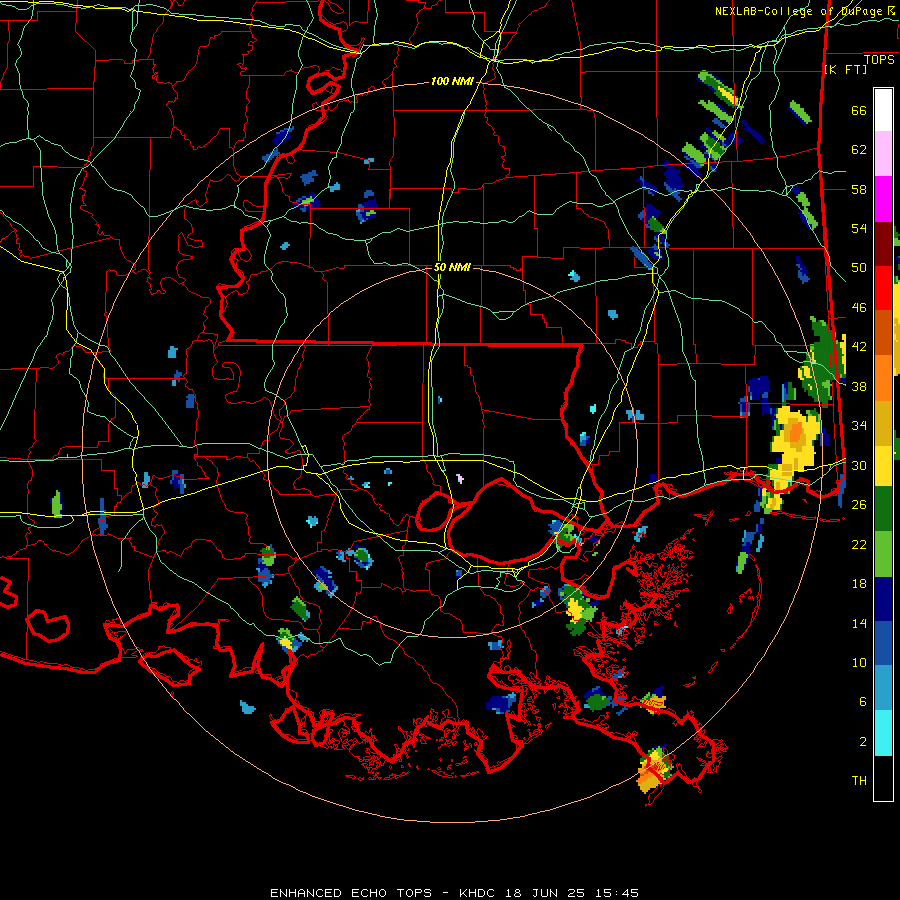The height and width of the screenshot is (900, 900).
Task: Click the [K FT] units label
Action: point(845,70)
